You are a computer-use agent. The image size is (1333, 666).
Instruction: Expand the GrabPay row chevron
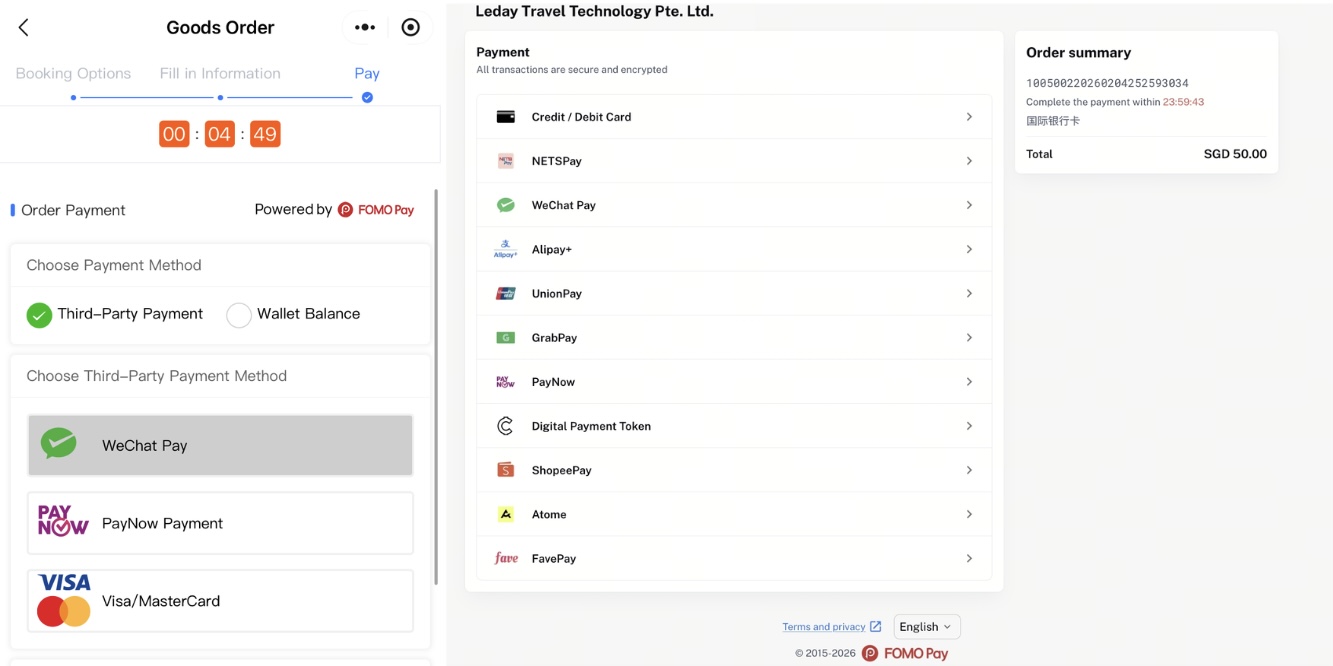[969, 338]
